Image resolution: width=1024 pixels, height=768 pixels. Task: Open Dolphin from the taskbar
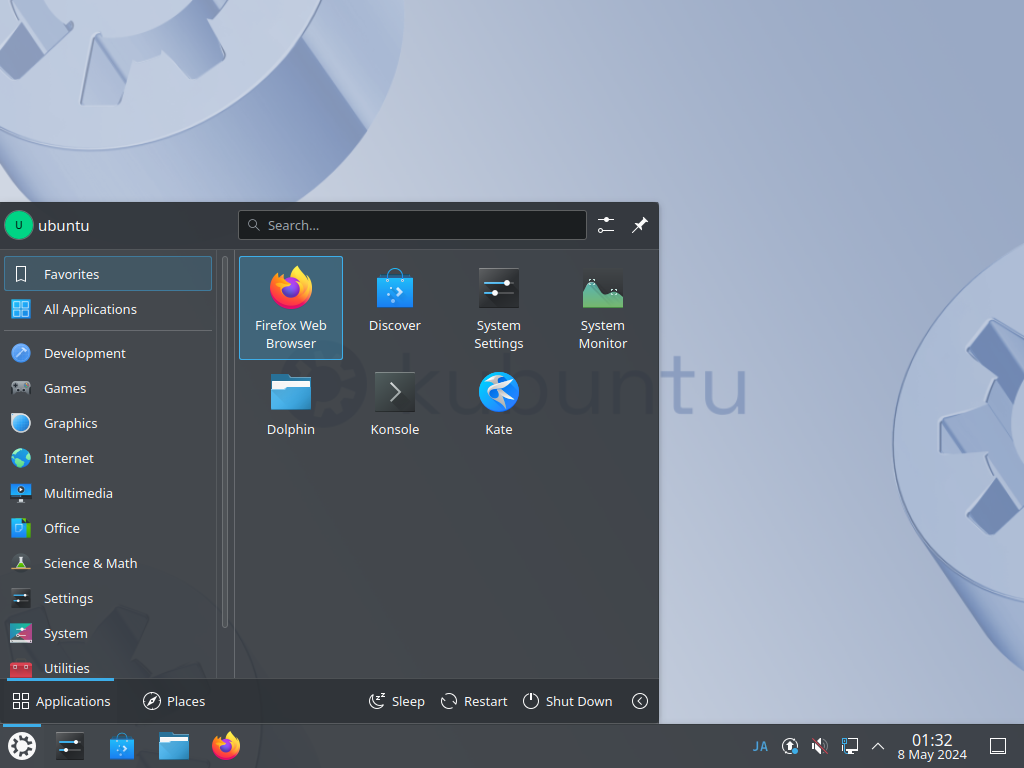[174, 746]
